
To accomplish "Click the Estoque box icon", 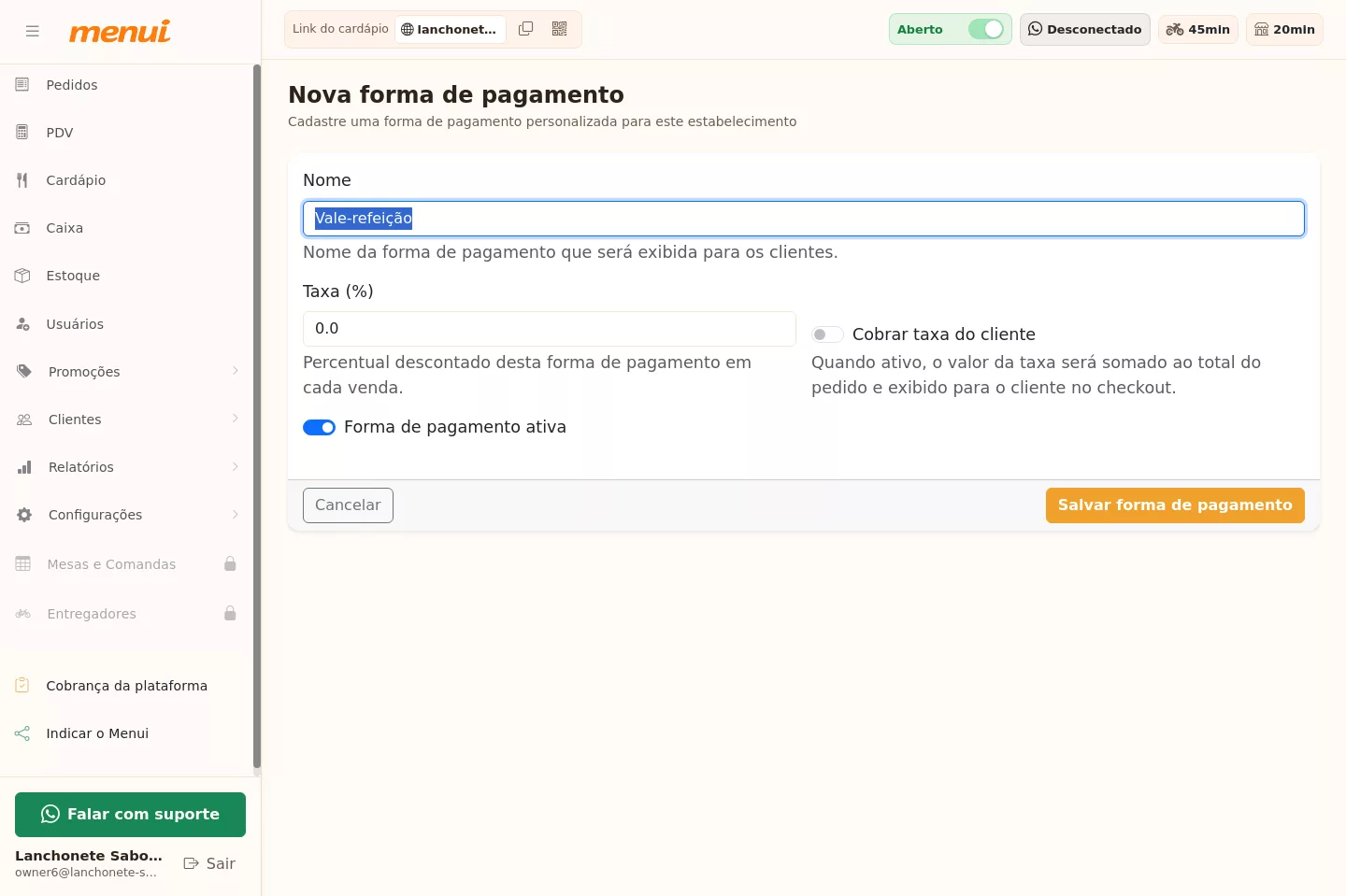I will pos(22,276).
